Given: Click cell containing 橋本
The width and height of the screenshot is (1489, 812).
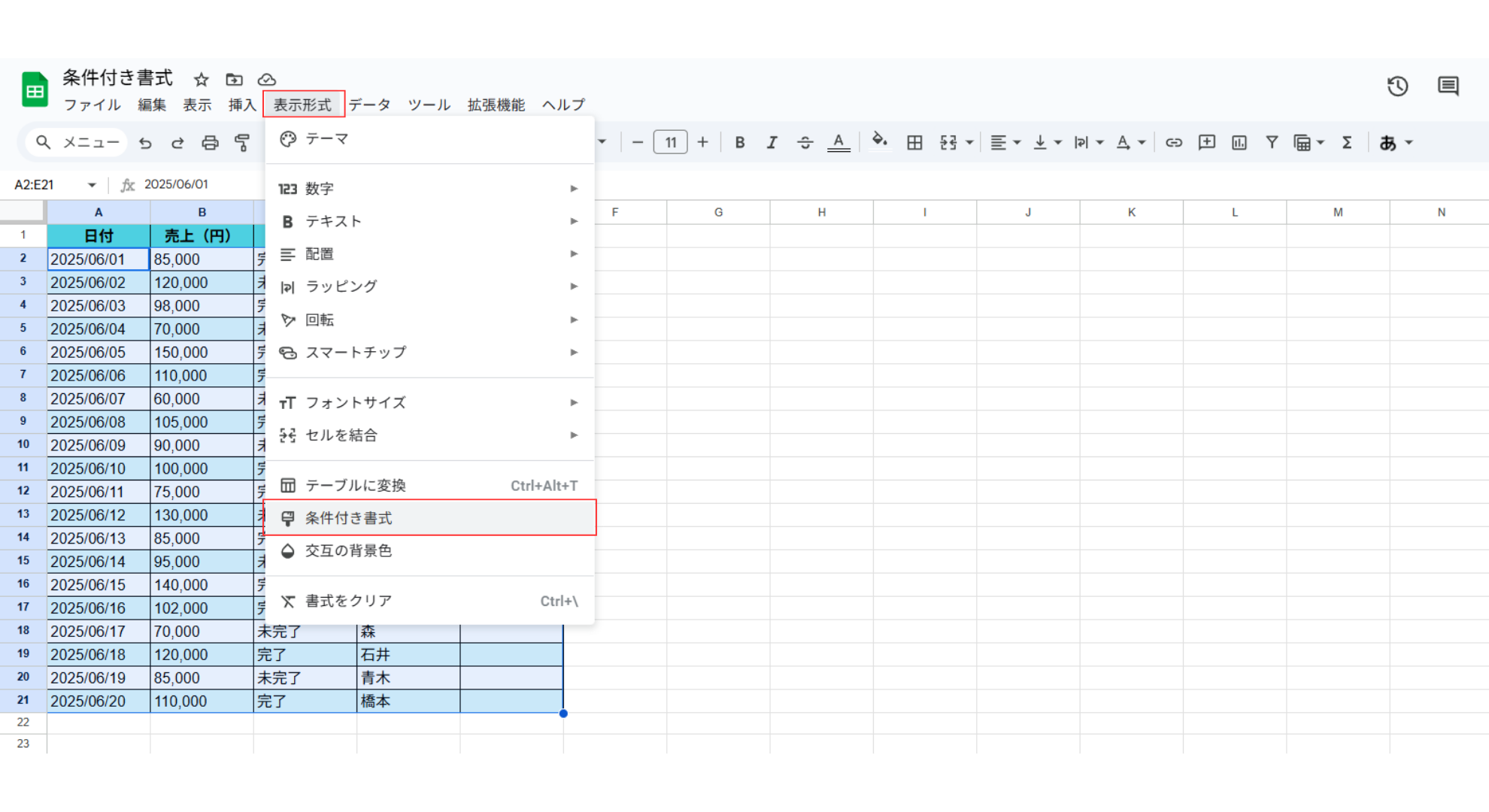Looking at the screenshot, I should [x=408, y=701].
